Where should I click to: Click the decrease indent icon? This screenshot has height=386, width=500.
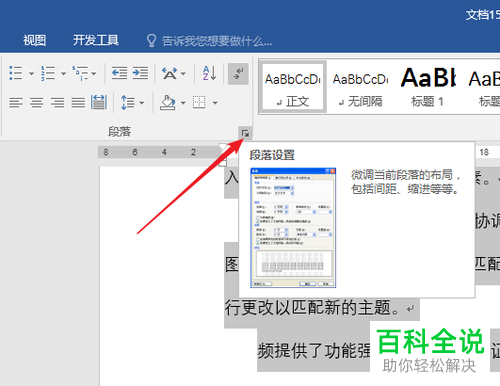tap(119, 73)
